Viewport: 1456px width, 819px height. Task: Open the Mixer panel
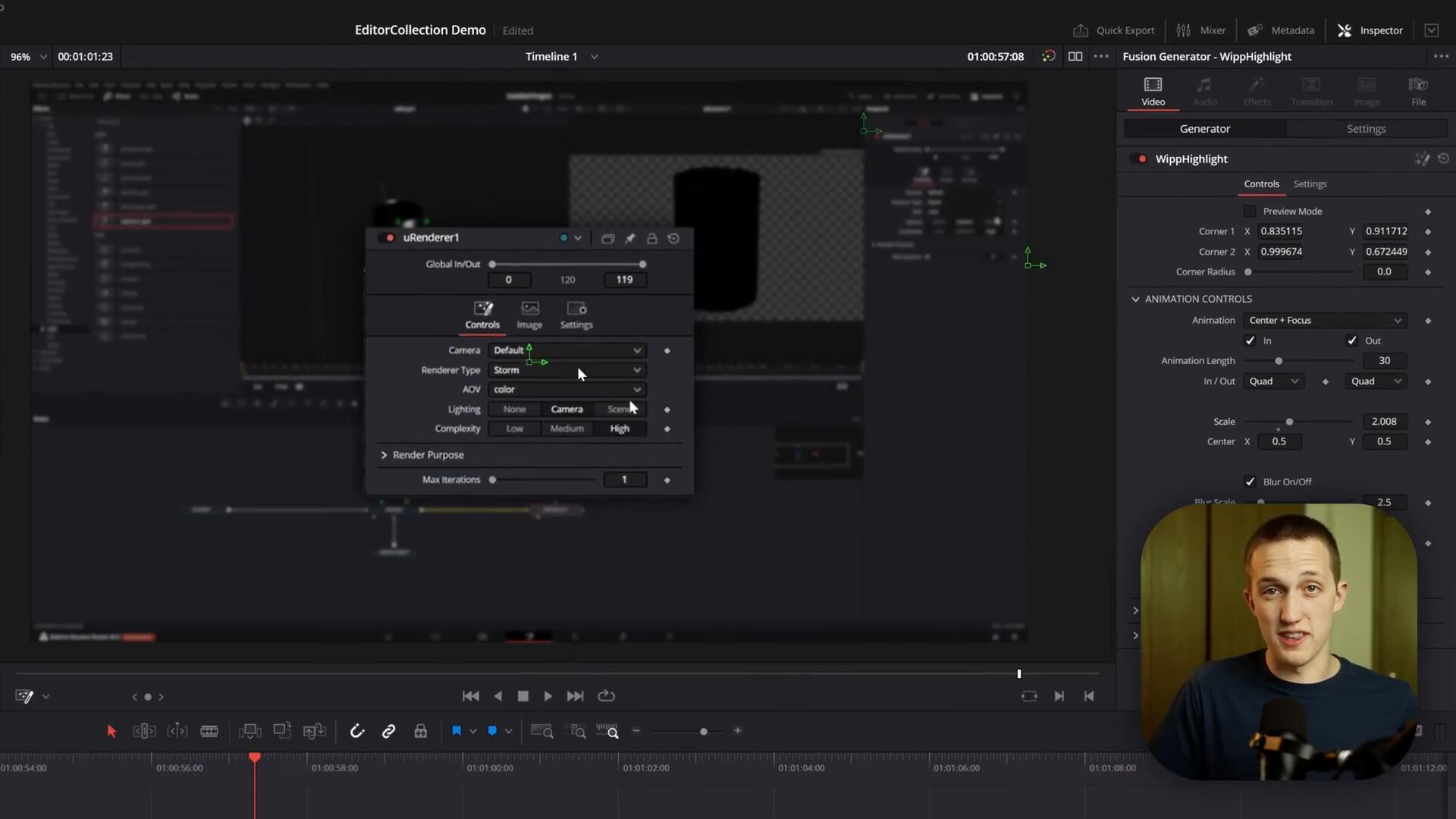coord(1200,30)
